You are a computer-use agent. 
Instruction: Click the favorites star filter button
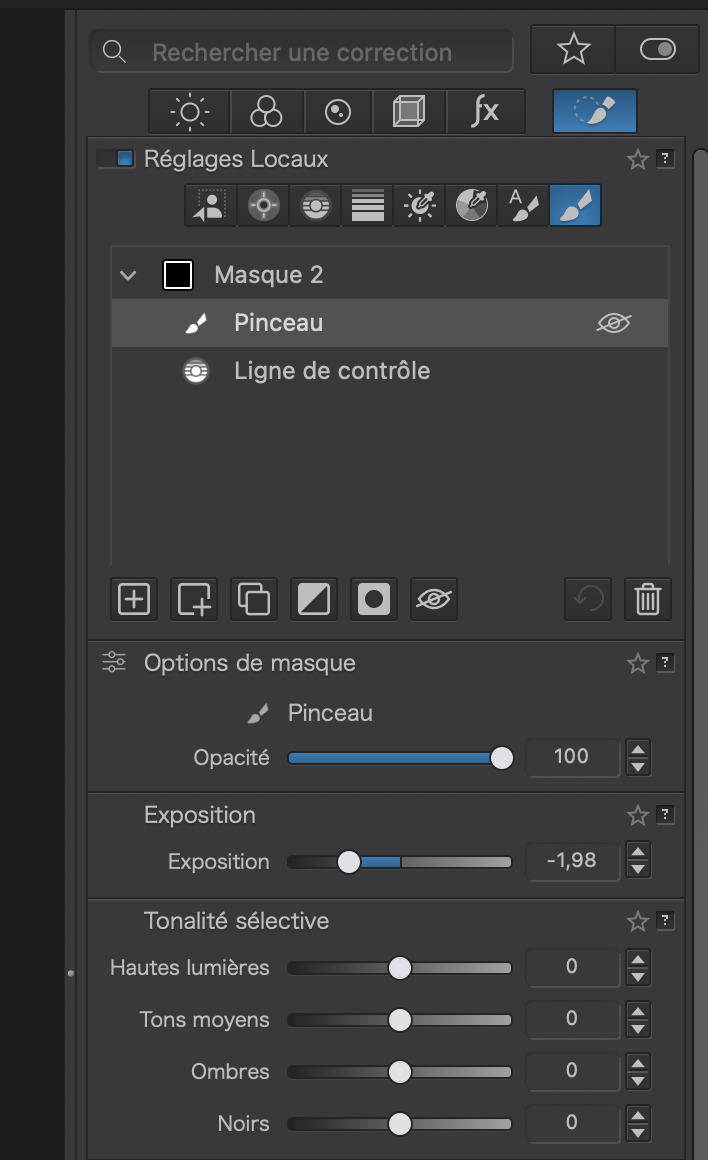coord(573,50)
